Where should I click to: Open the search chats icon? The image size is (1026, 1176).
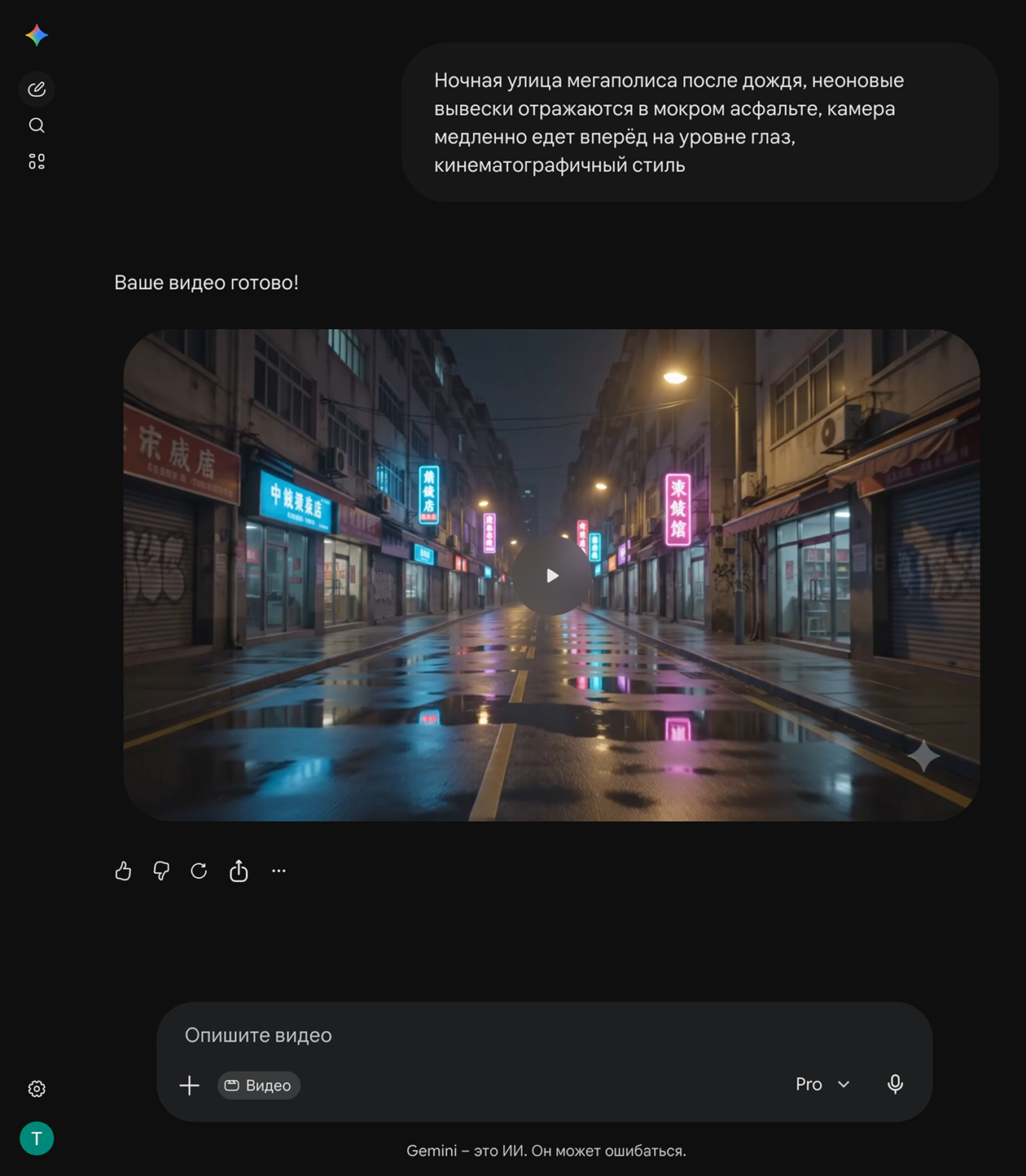click(x=37, y=125)
